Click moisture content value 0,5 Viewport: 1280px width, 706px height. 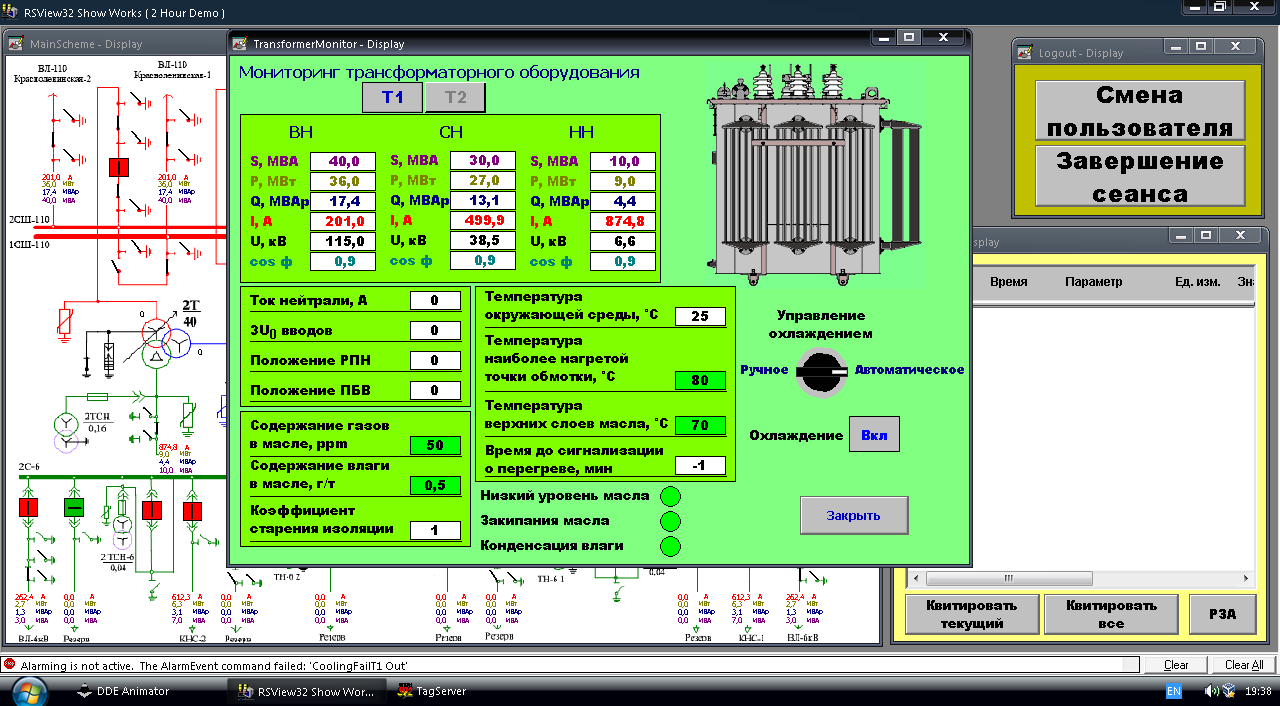(x=435, y=485)
